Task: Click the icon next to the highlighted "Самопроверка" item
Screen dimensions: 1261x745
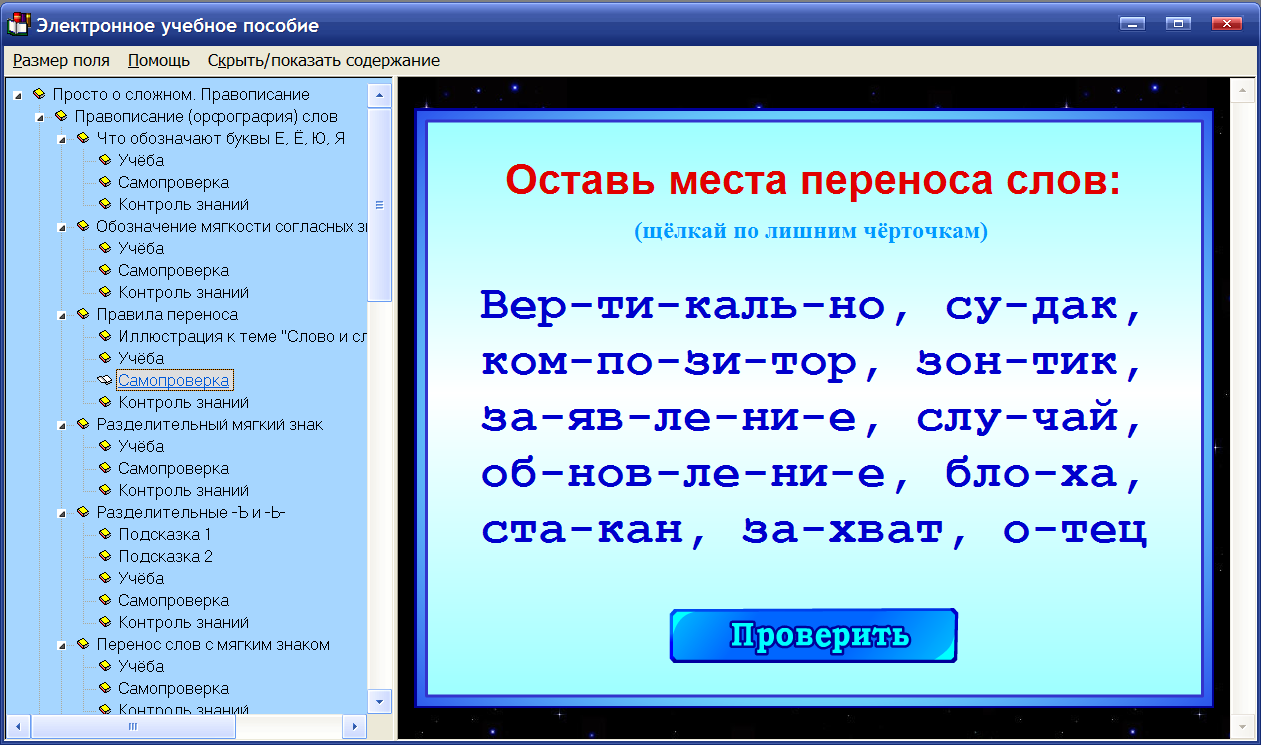Action: click(x=103, y=380)
